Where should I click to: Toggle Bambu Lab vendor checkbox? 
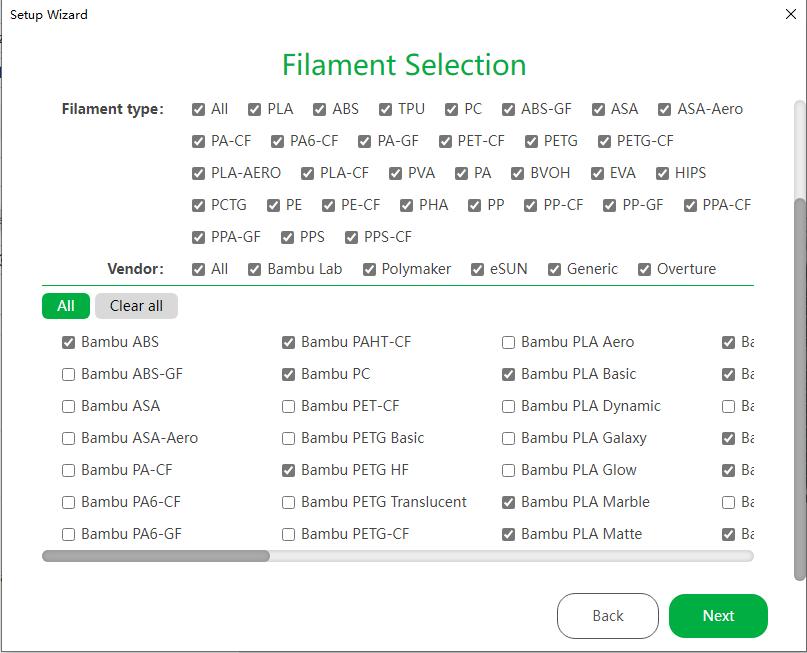[254, 270]
